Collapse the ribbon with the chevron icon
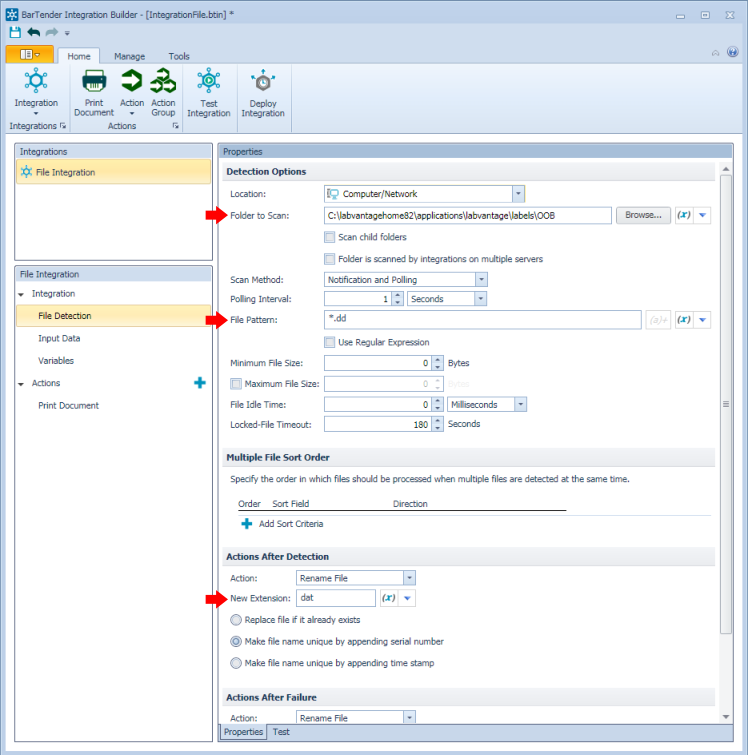 click(x=716, y=53)
